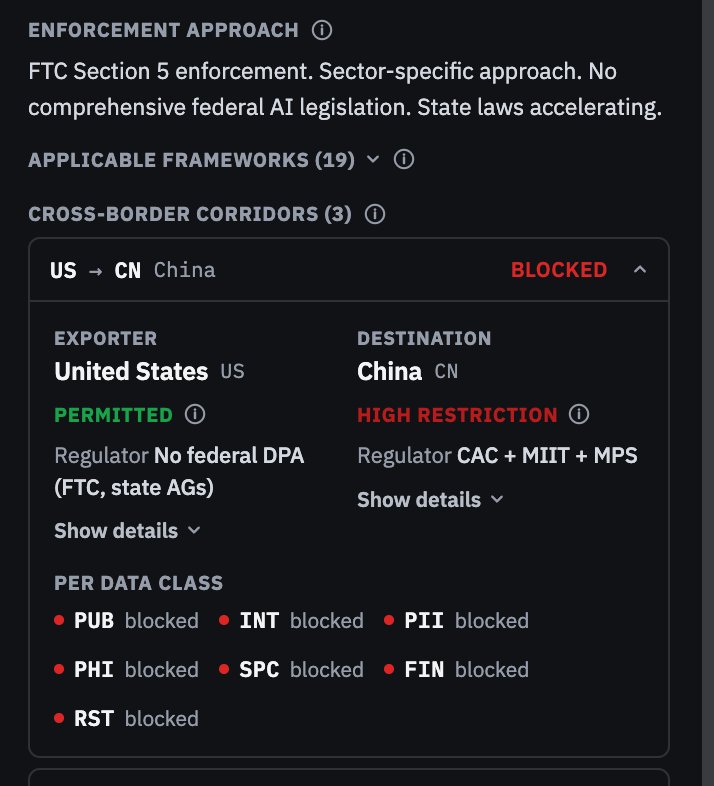Expand the Applicable Frameworks (19) chevron
714x786 pixels.
(x=374, y=159)
